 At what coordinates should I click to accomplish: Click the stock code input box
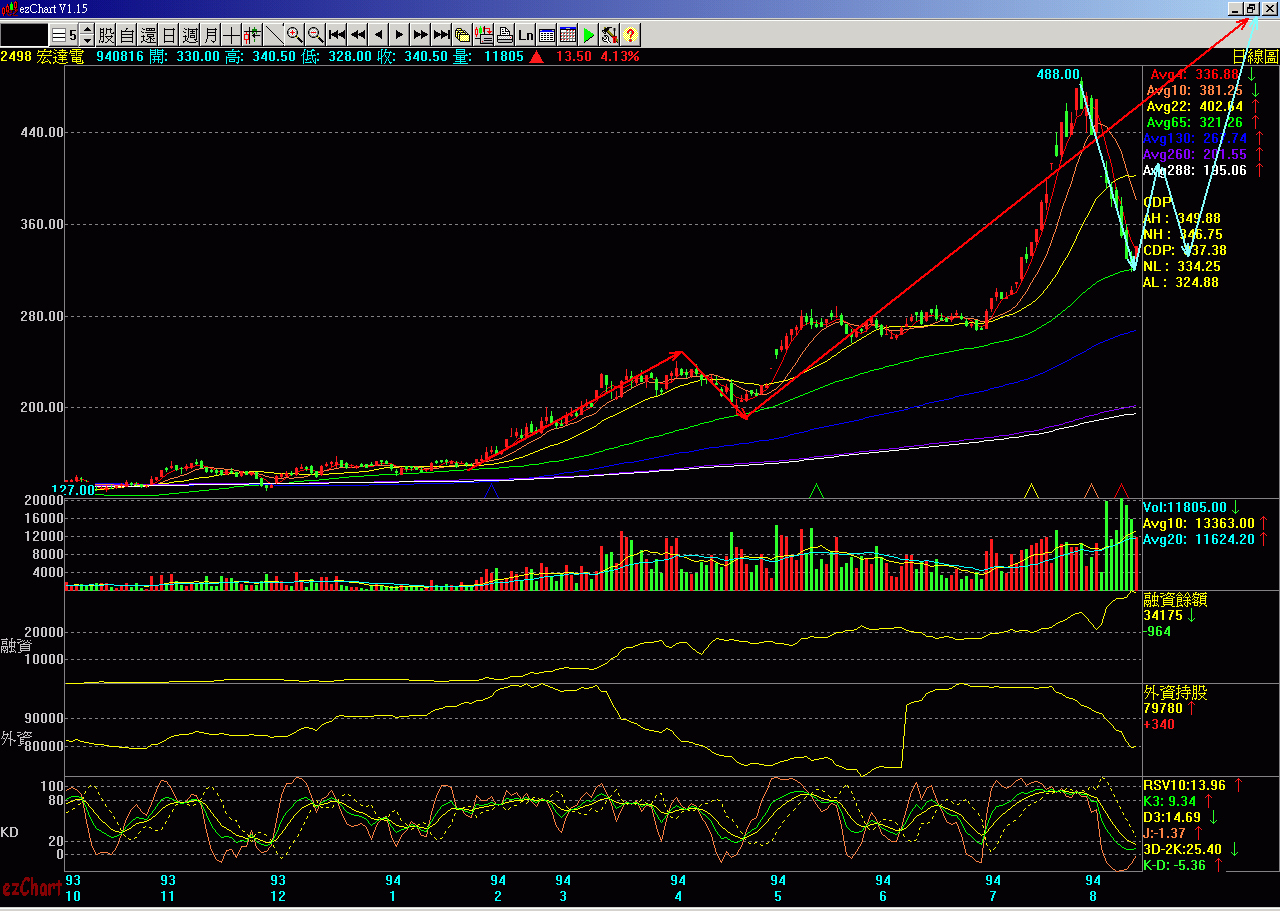[24, 35]
